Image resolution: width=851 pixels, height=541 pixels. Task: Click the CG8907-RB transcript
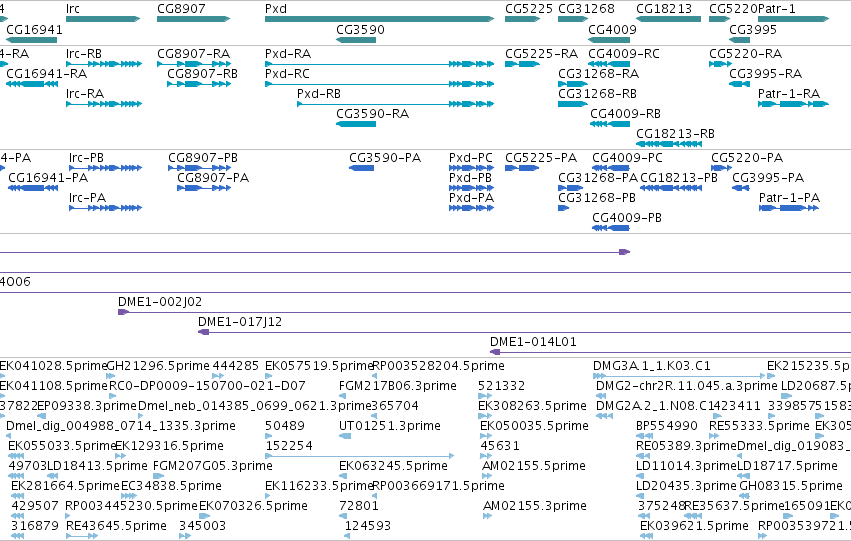point(199,84)
